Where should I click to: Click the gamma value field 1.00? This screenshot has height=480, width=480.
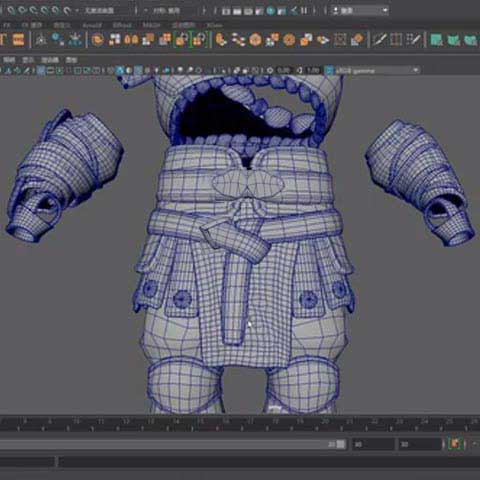pyautogui.click(x=313, y=70)
